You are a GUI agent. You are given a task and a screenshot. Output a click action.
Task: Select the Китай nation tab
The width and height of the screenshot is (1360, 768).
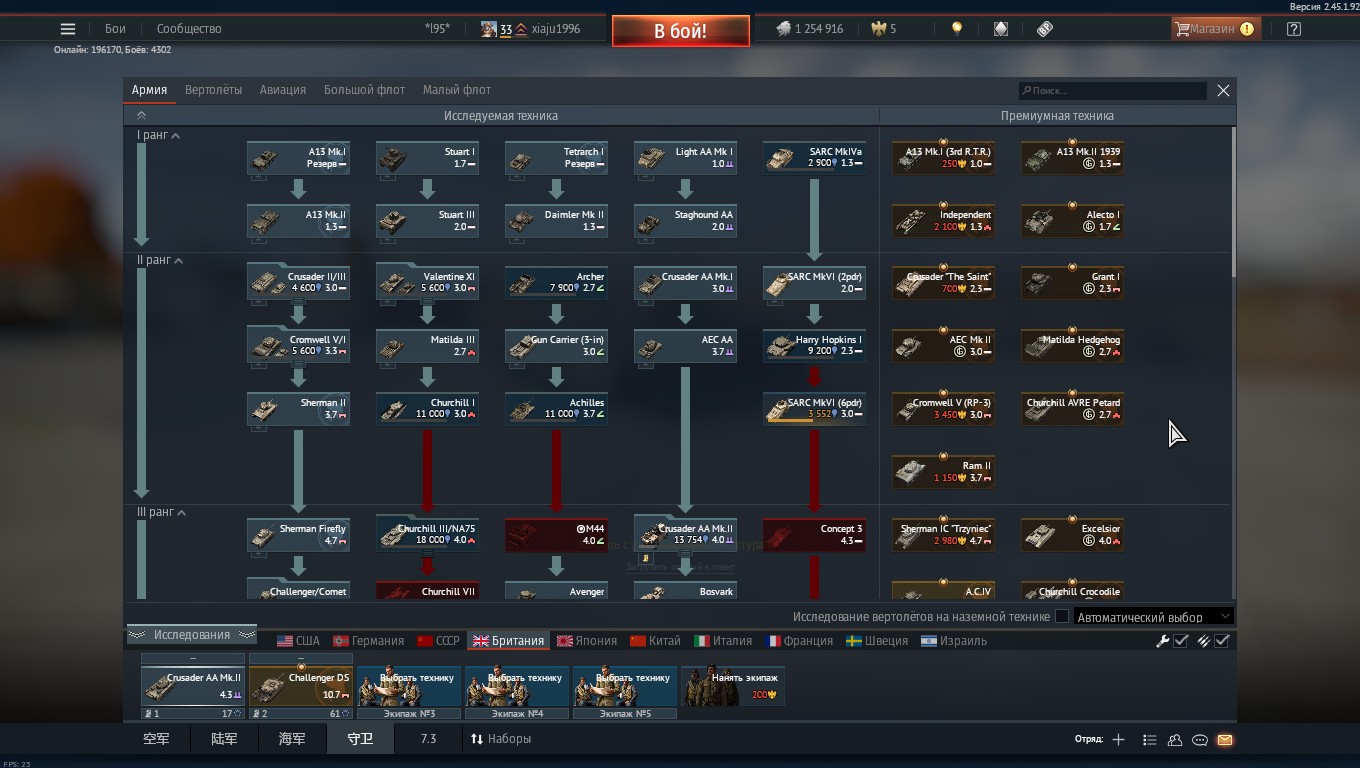click(655, 641)
